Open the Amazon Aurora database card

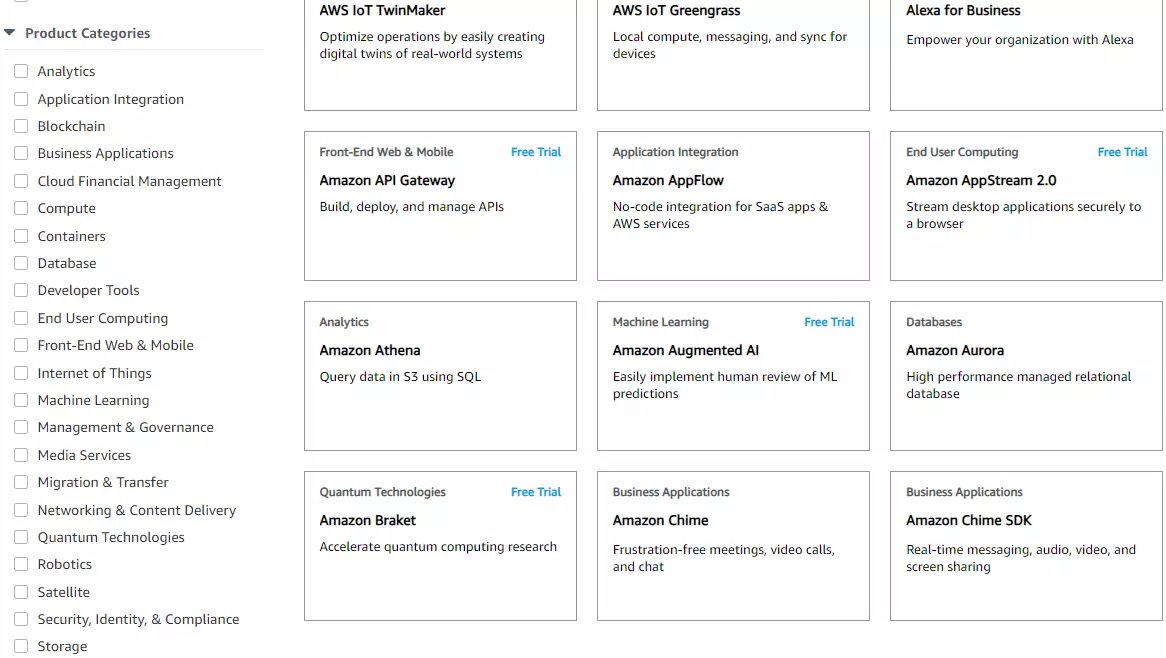click(x=952, y=350)
